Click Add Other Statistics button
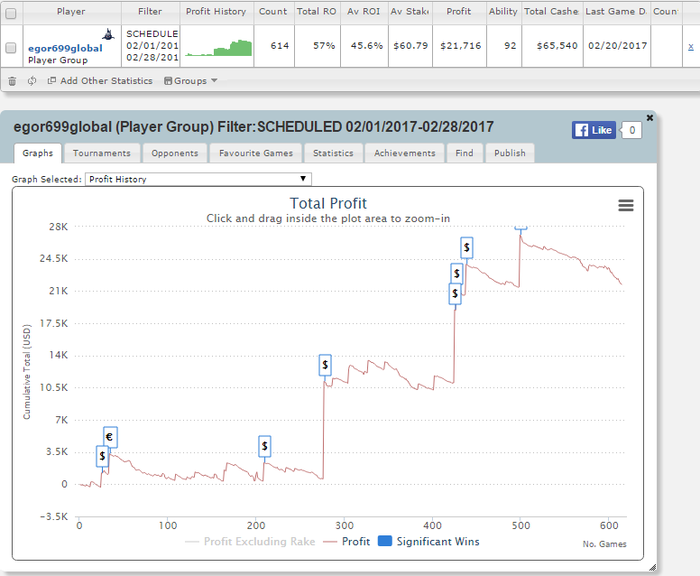Viewport: 700px width, 576px height. 100,81
